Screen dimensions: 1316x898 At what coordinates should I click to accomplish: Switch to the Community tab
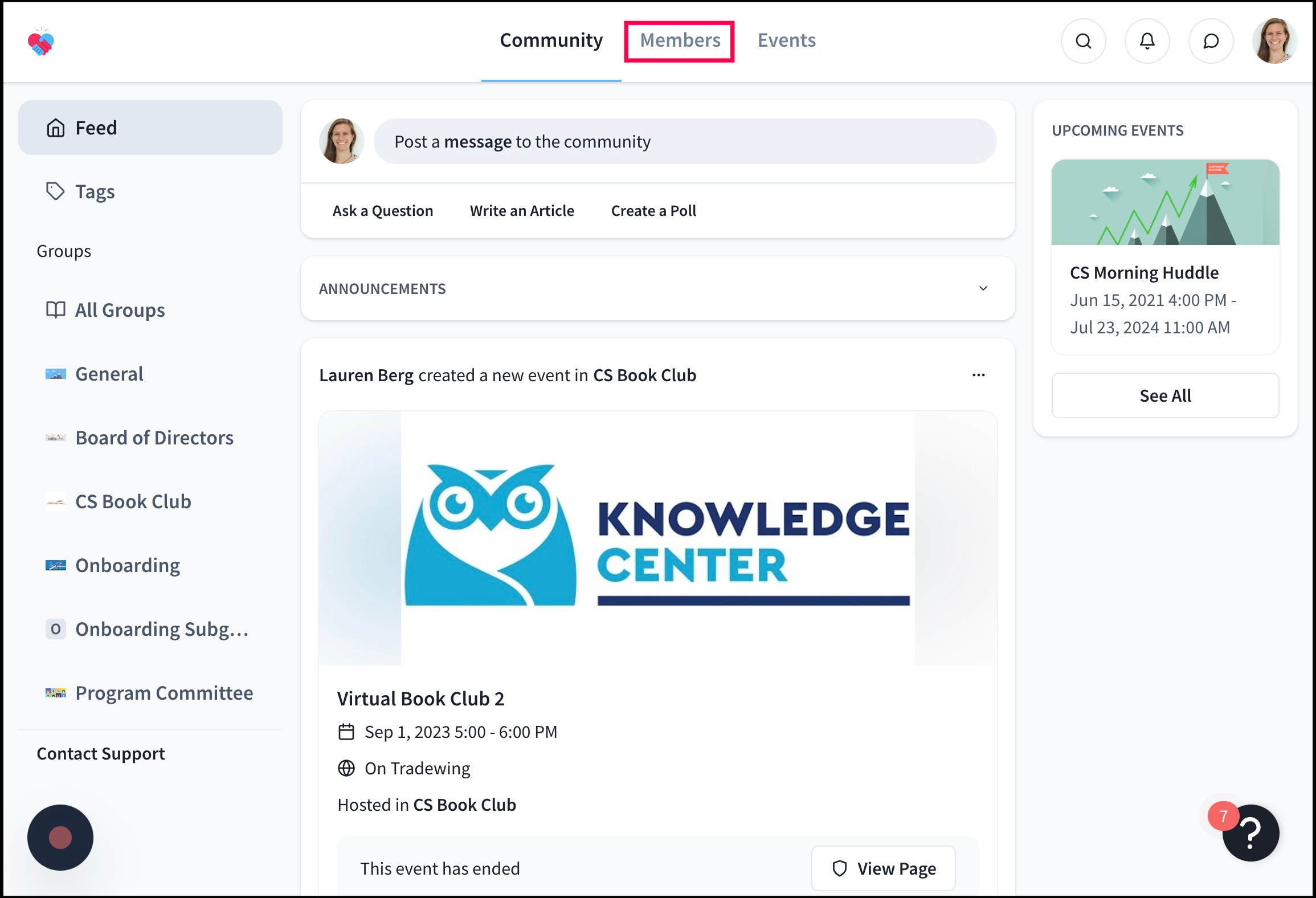(551, 40)
